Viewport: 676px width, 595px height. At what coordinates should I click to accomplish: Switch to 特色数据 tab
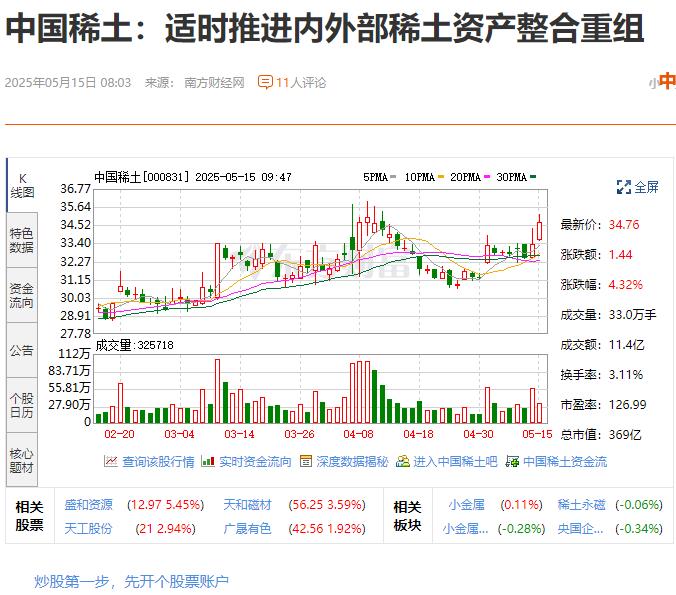click(22, 240)
